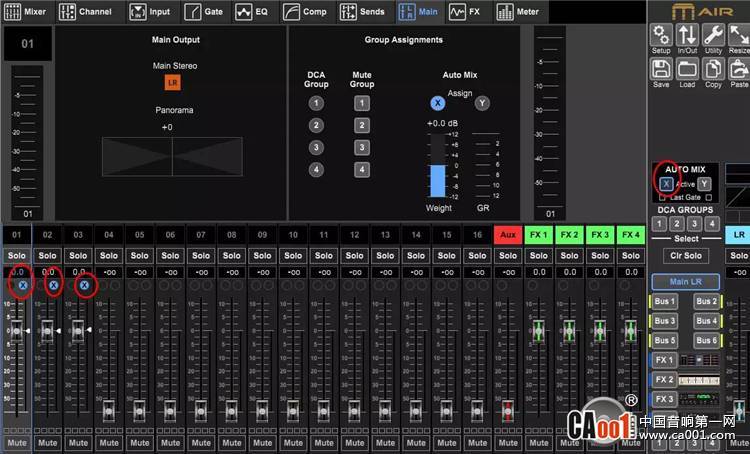Viewport: 750px width, 454px height.
Task: Solo channel 05
Action: [x=139, y=255]
